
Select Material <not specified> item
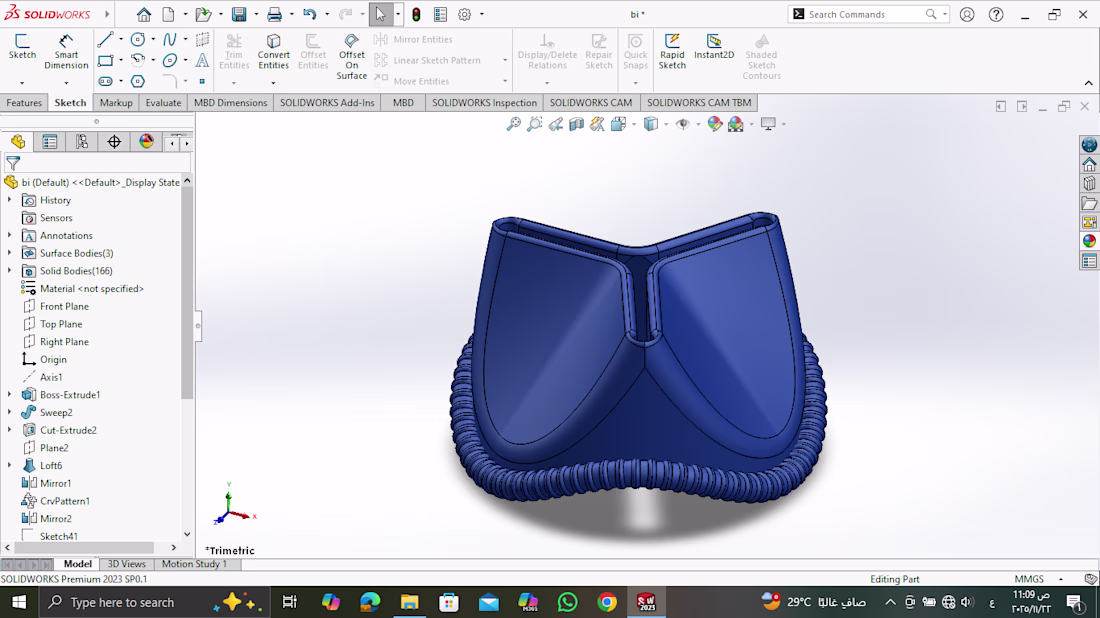point(91,288)
